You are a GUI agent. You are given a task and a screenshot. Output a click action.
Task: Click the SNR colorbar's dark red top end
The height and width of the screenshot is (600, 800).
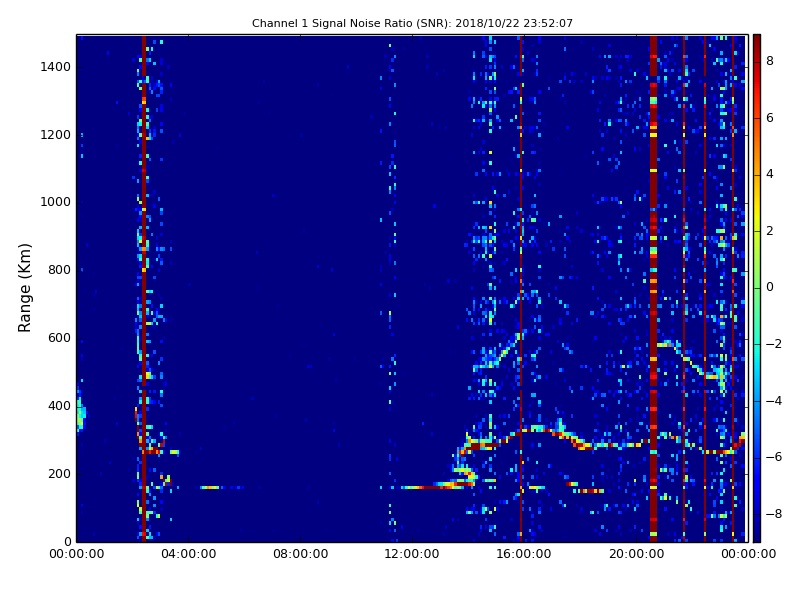757,41
